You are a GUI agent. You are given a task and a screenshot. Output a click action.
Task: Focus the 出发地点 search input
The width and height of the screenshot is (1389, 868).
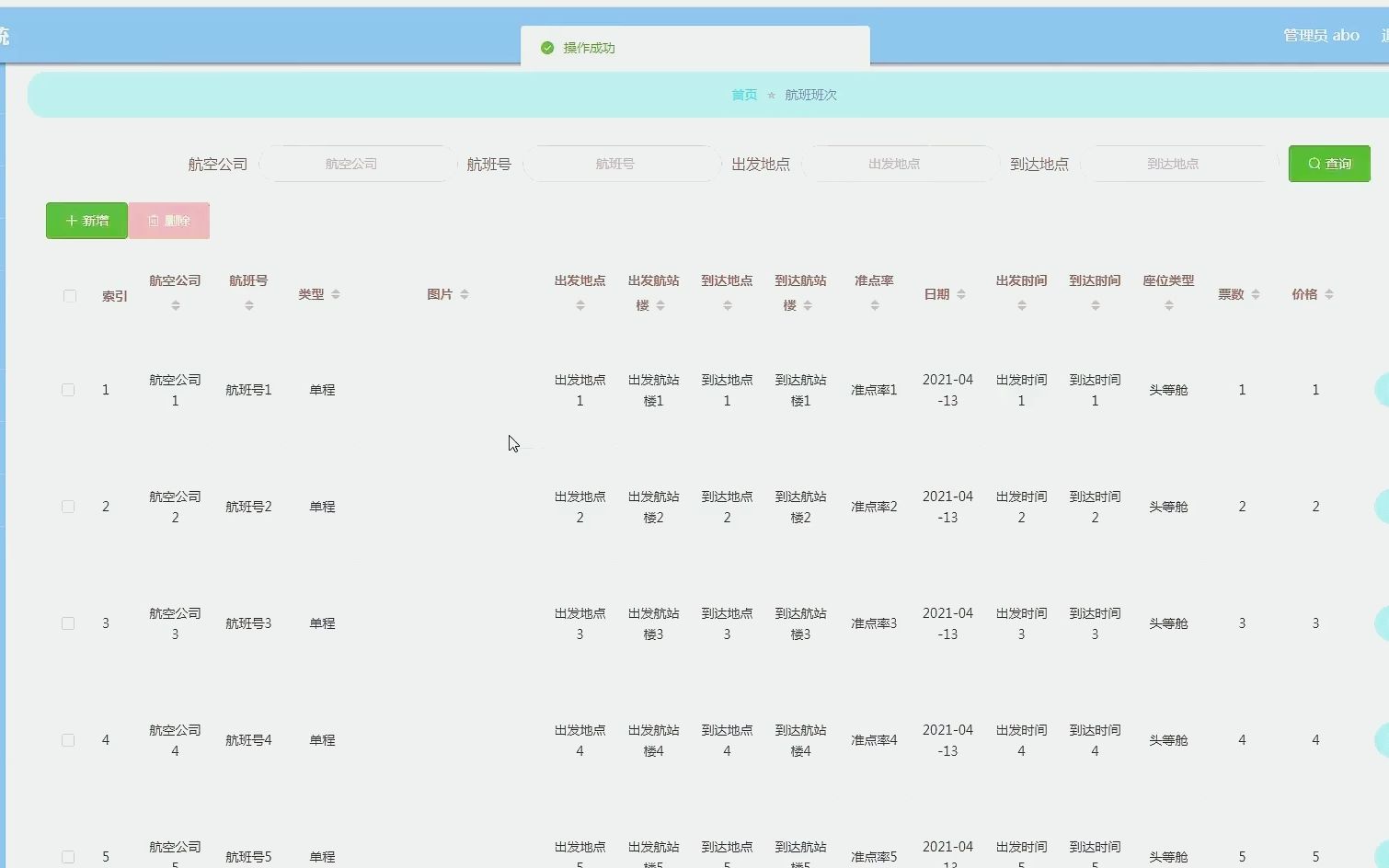901,164
